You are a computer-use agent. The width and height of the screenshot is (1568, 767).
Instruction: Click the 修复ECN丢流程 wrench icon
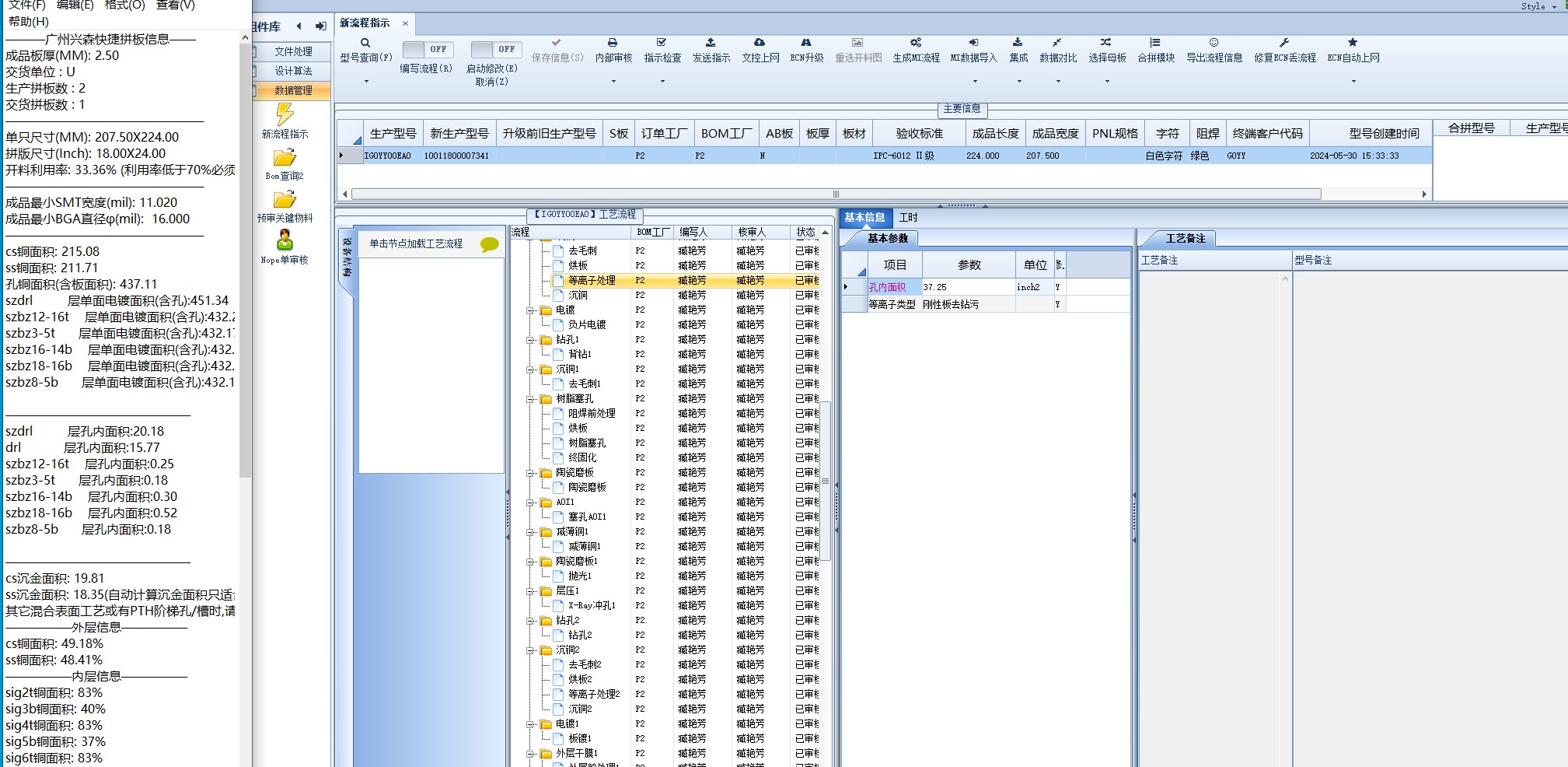coord(1284,43)
